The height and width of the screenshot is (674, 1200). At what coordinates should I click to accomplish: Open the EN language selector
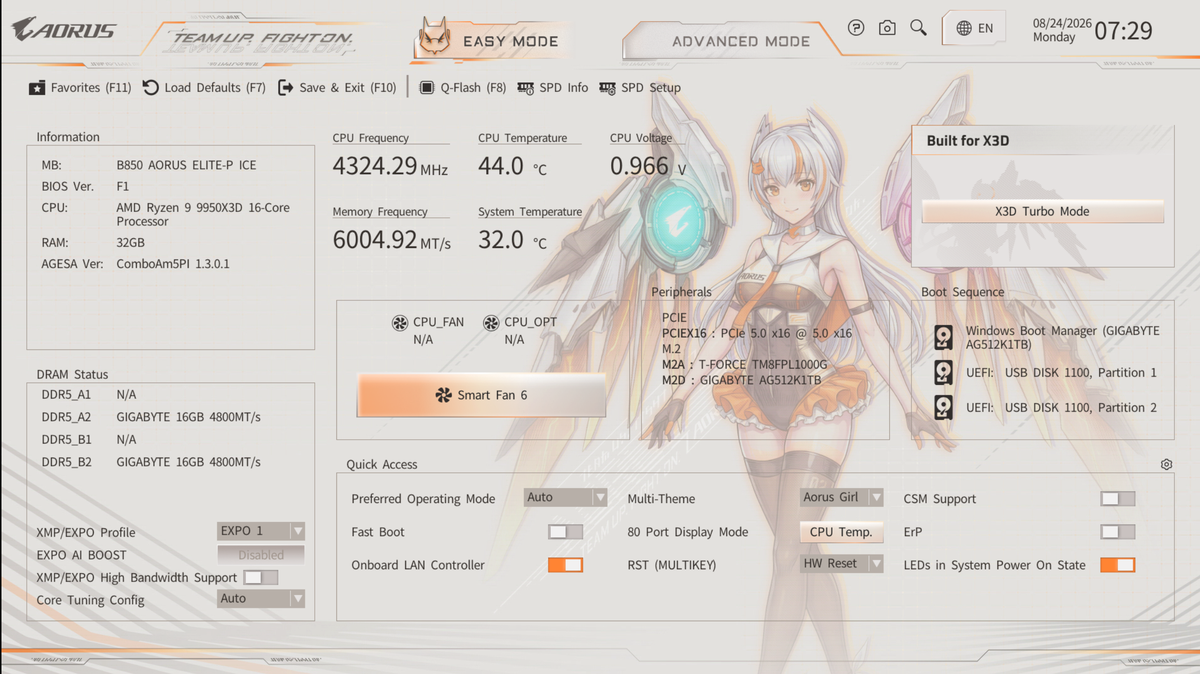pos(974,28)
